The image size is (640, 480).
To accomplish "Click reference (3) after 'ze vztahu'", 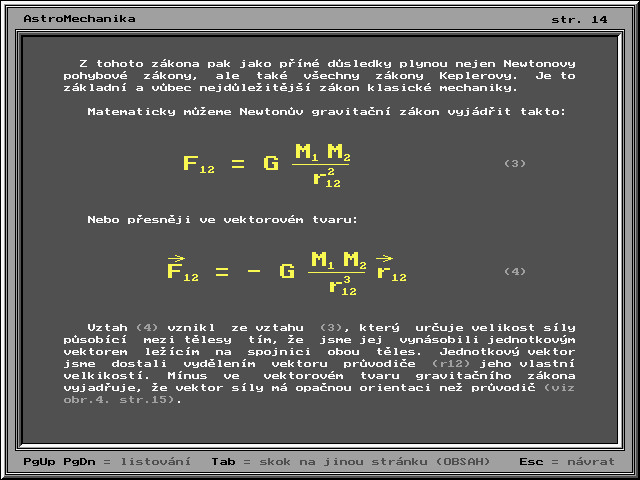I will click(x=331, y=328).
